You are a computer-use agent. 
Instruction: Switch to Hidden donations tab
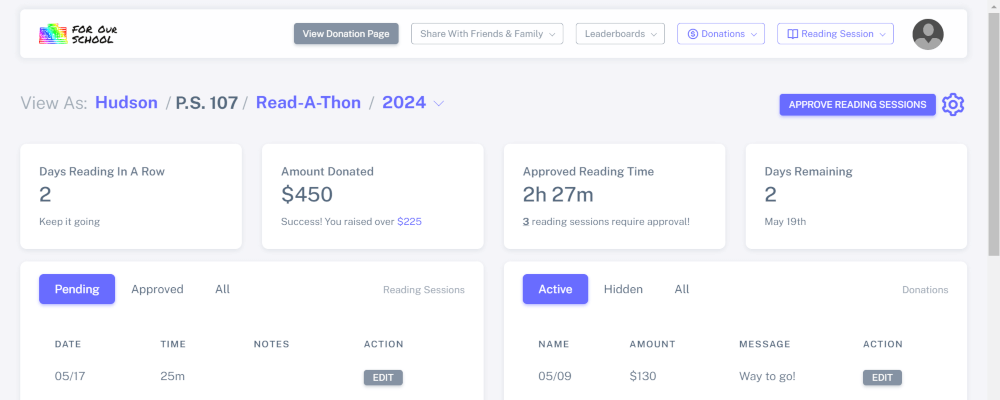click(623, 289)
